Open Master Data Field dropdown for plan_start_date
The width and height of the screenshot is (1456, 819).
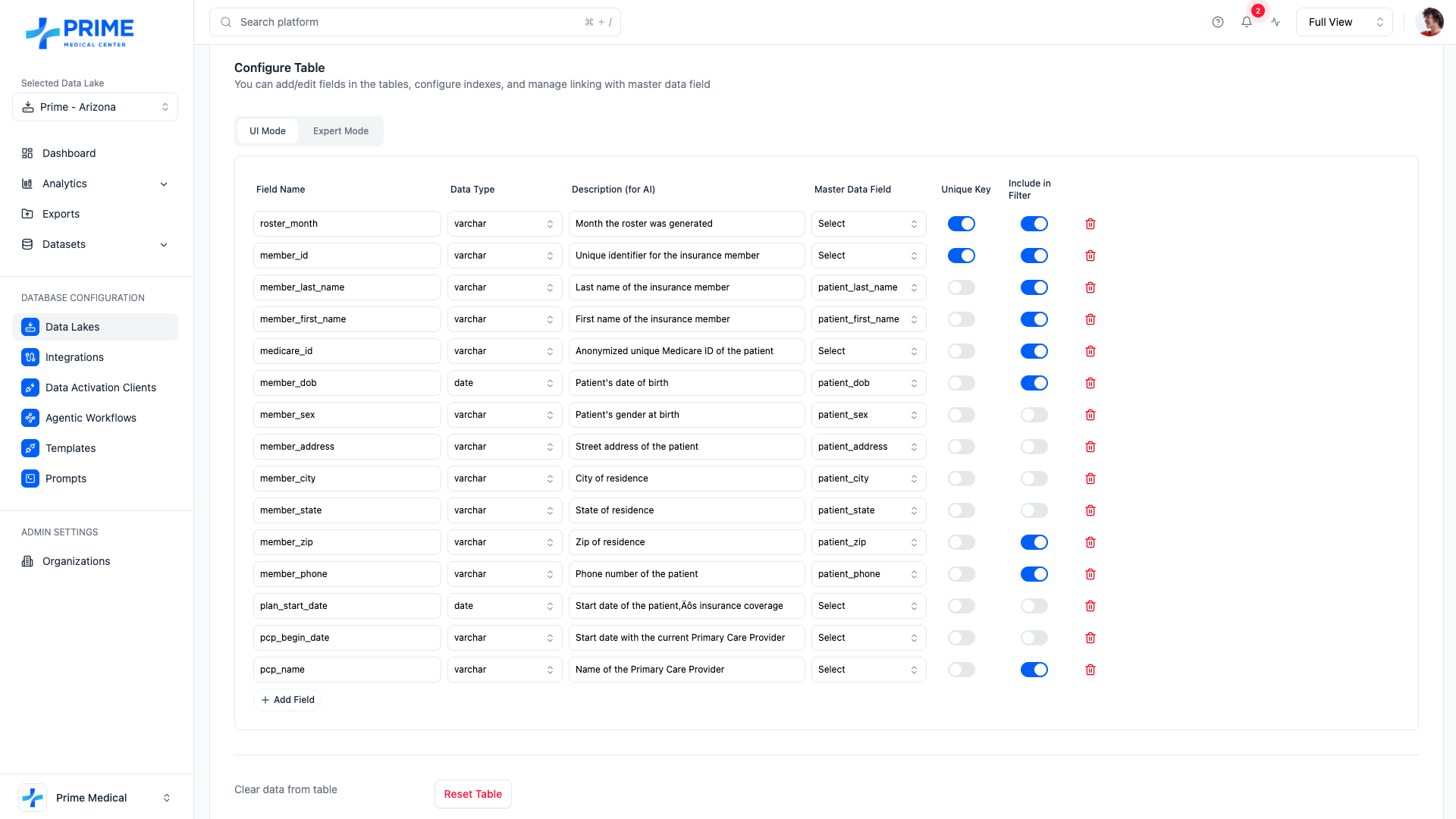[868, 606]
